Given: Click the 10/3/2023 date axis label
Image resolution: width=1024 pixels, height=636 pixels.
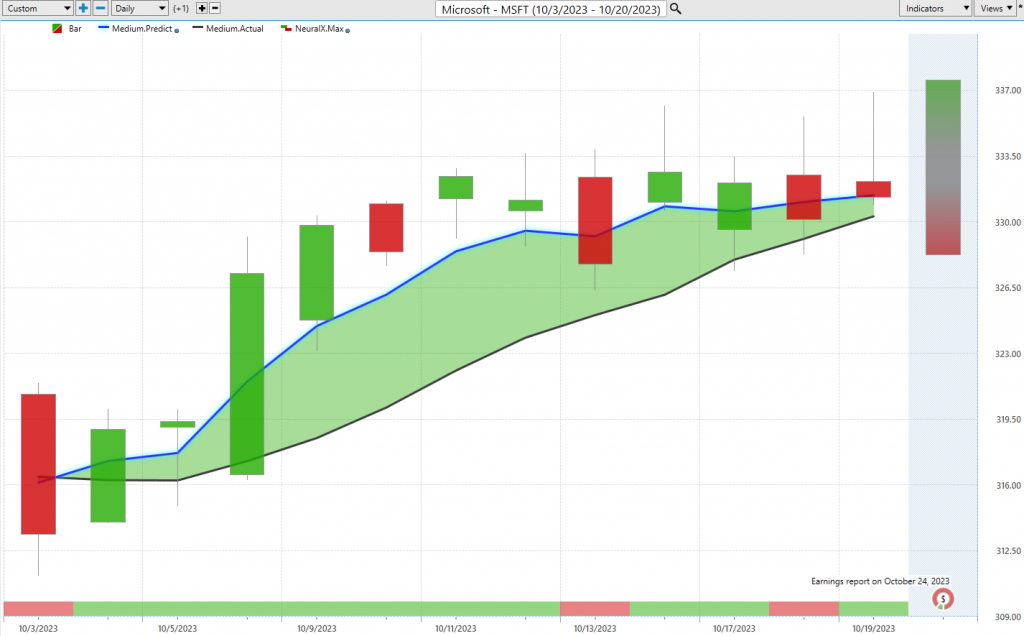Looking at the screenshot, I should (x=38, y=628).
